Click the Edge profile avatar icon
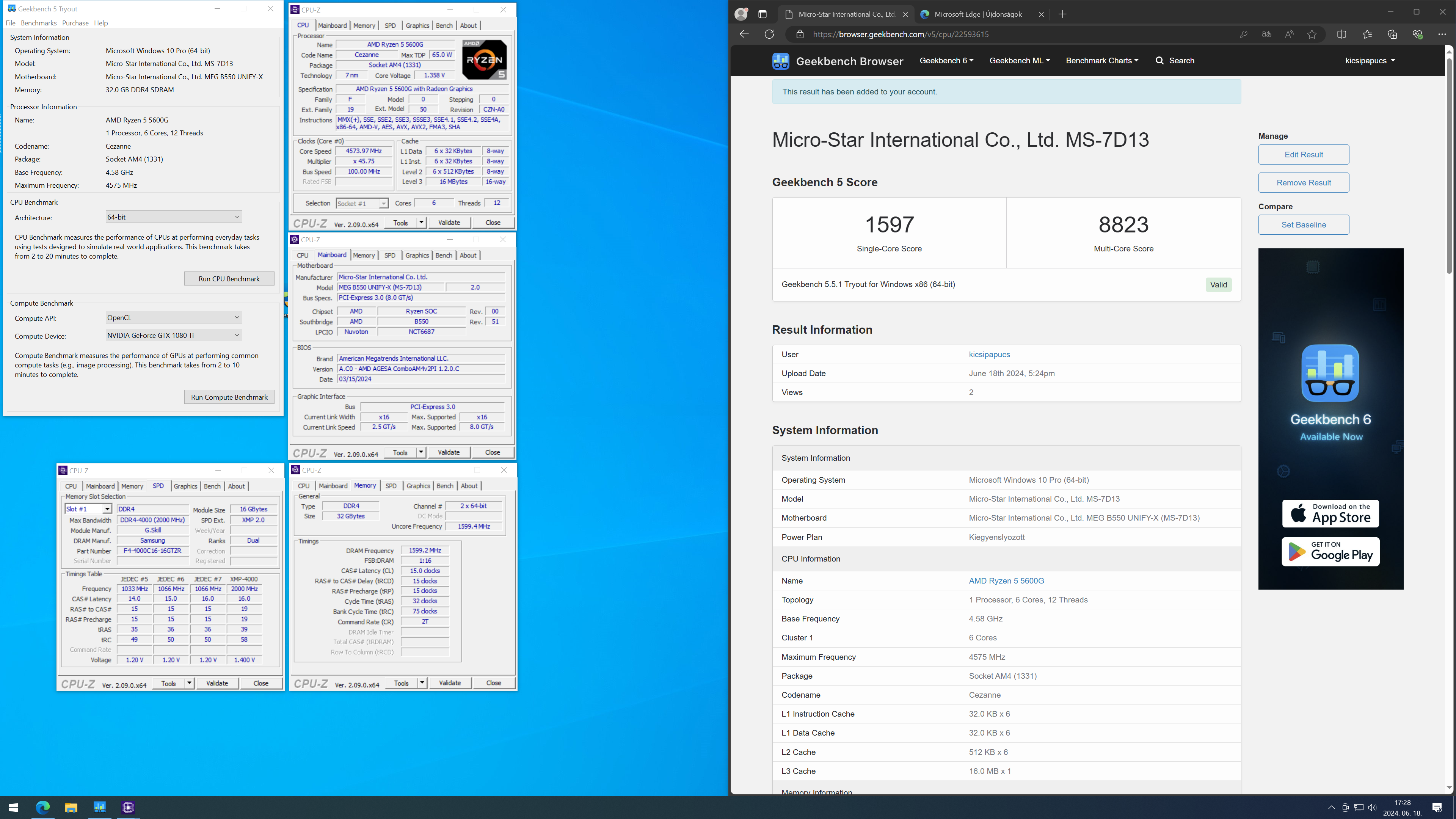 coord(741,14)
